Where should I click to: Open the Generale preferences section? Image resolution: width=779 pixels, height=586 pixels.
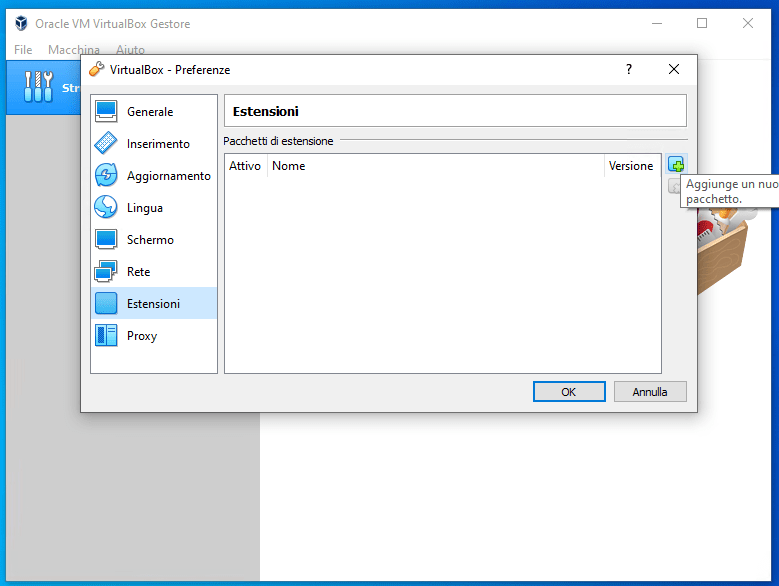pos(150,112)
